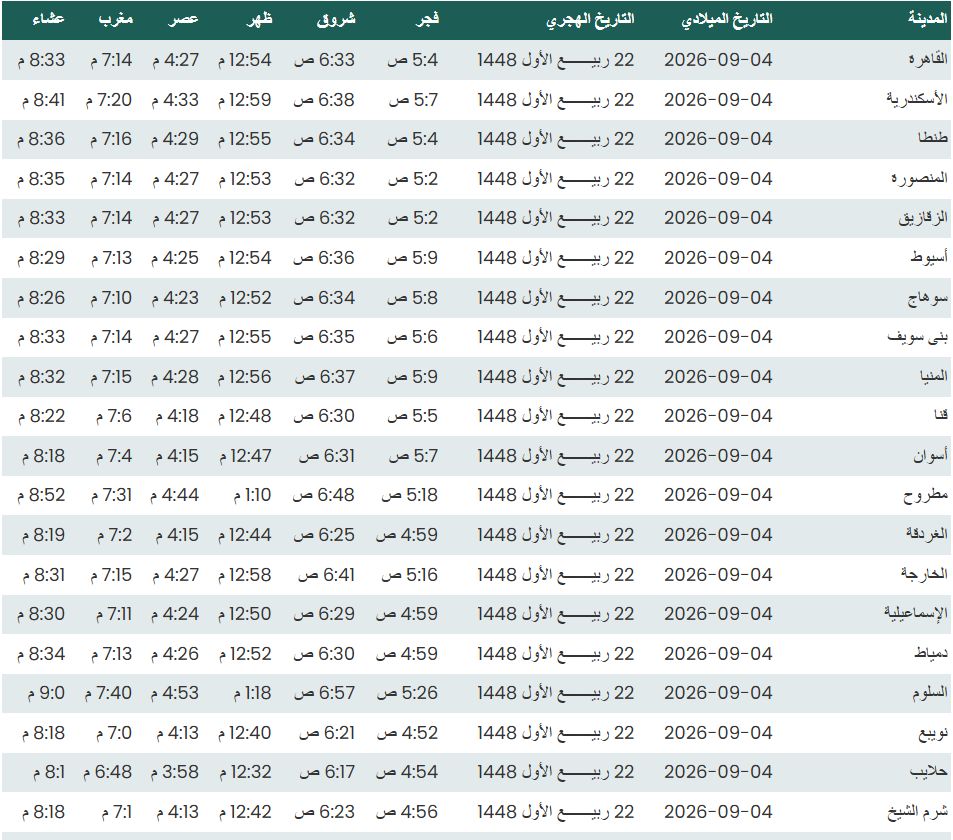Click Halayeb's Asr time 3:58 م
The width and height of the screenshot is (953, 840).
[174, 773]
